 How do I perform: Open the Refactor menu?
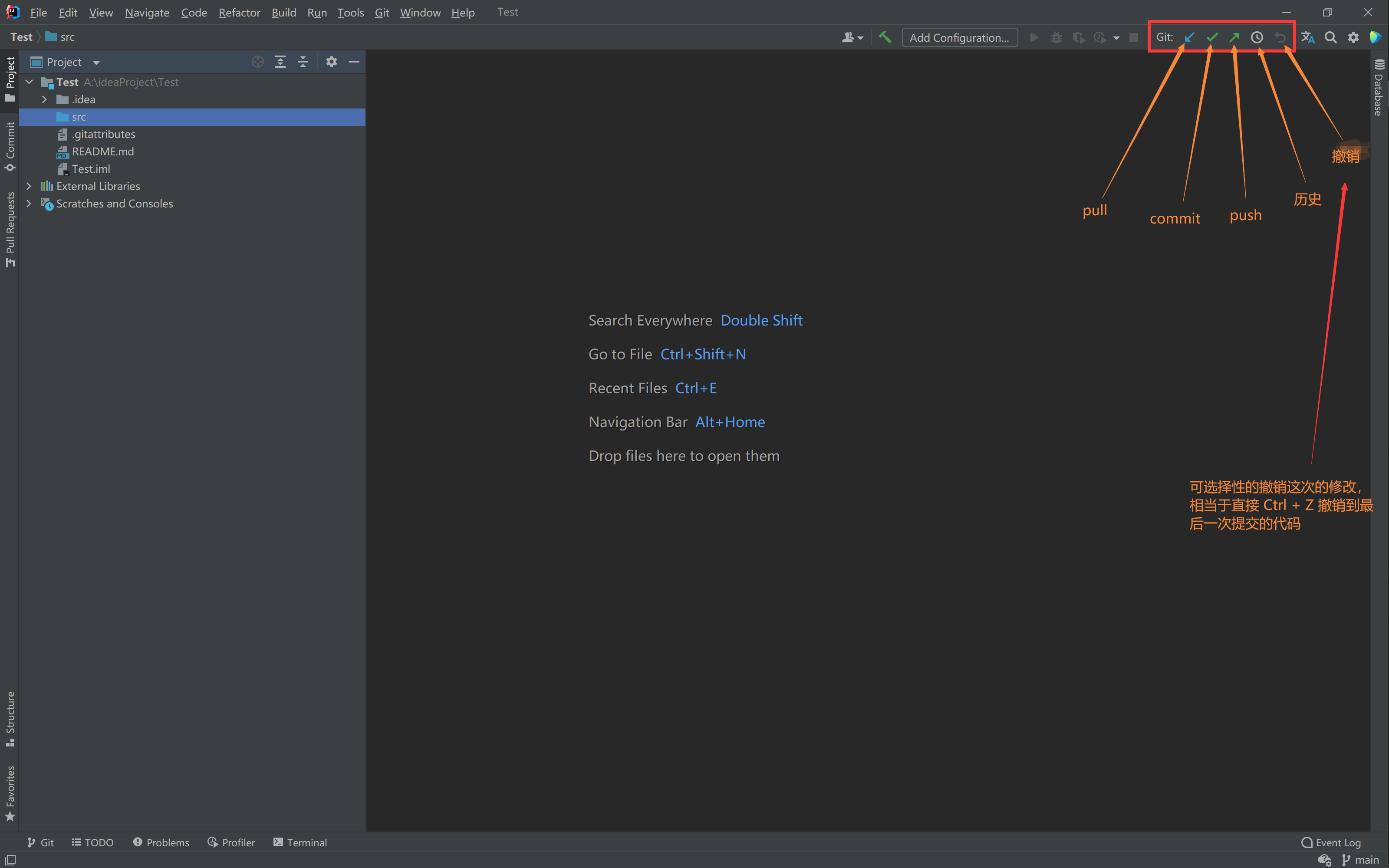pos(239,12)
